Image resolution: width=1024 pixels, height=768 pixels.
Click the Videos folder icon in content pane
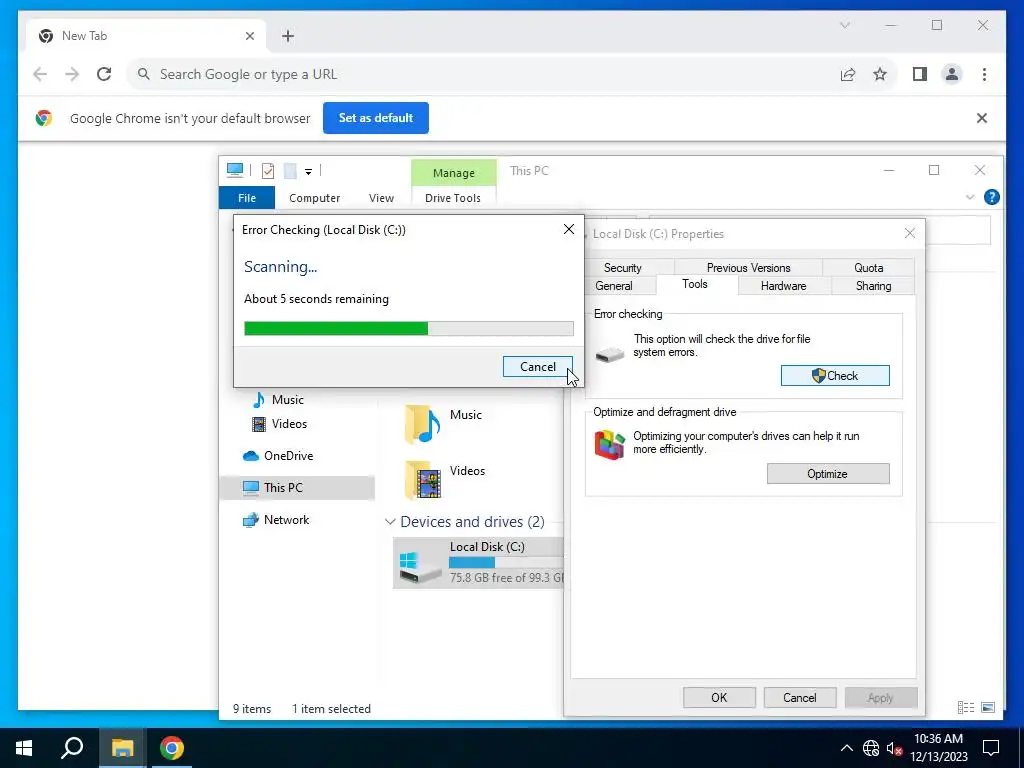[x=422, y=480]
